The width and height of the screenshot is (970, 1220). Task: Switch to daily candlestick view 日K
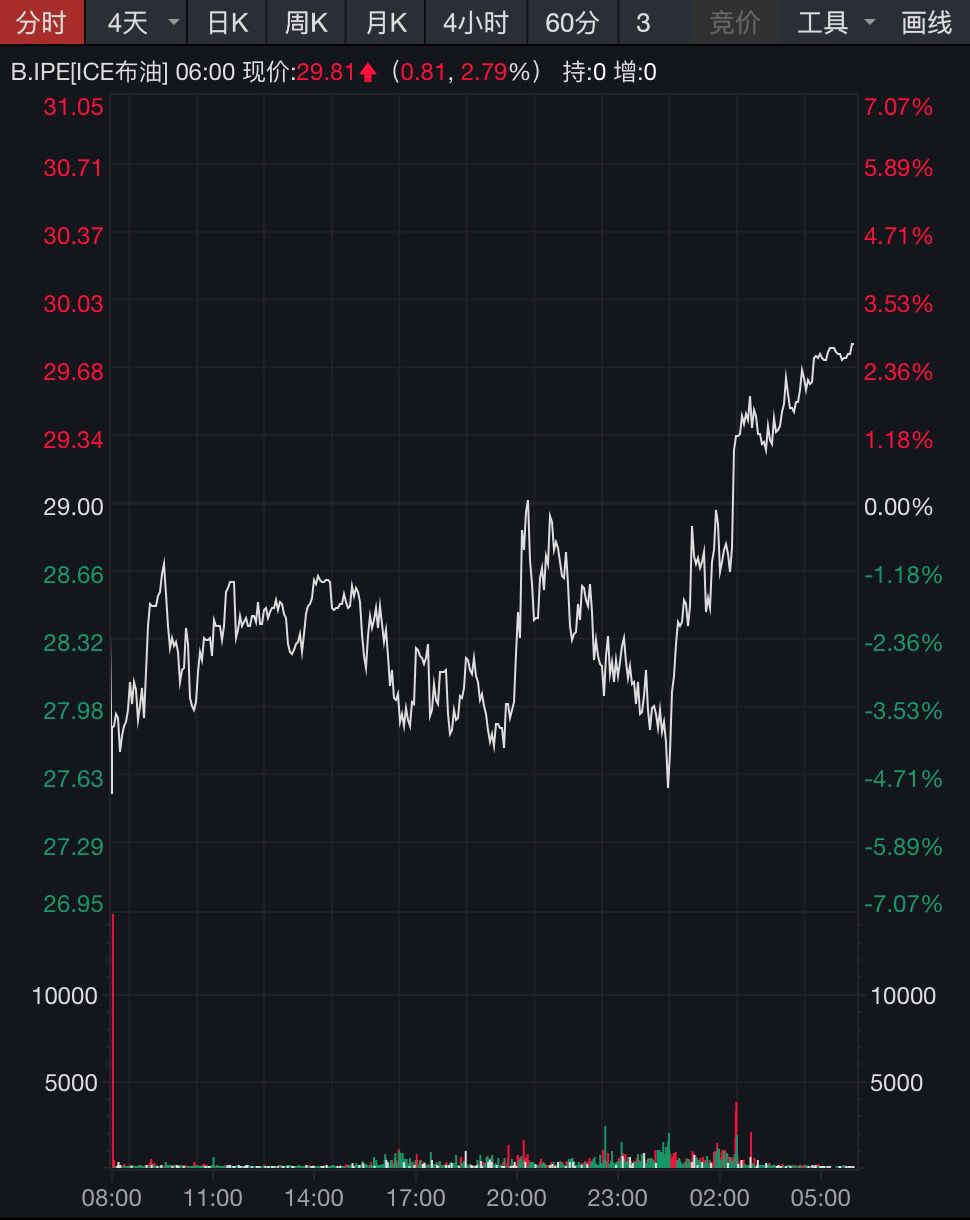227,22
